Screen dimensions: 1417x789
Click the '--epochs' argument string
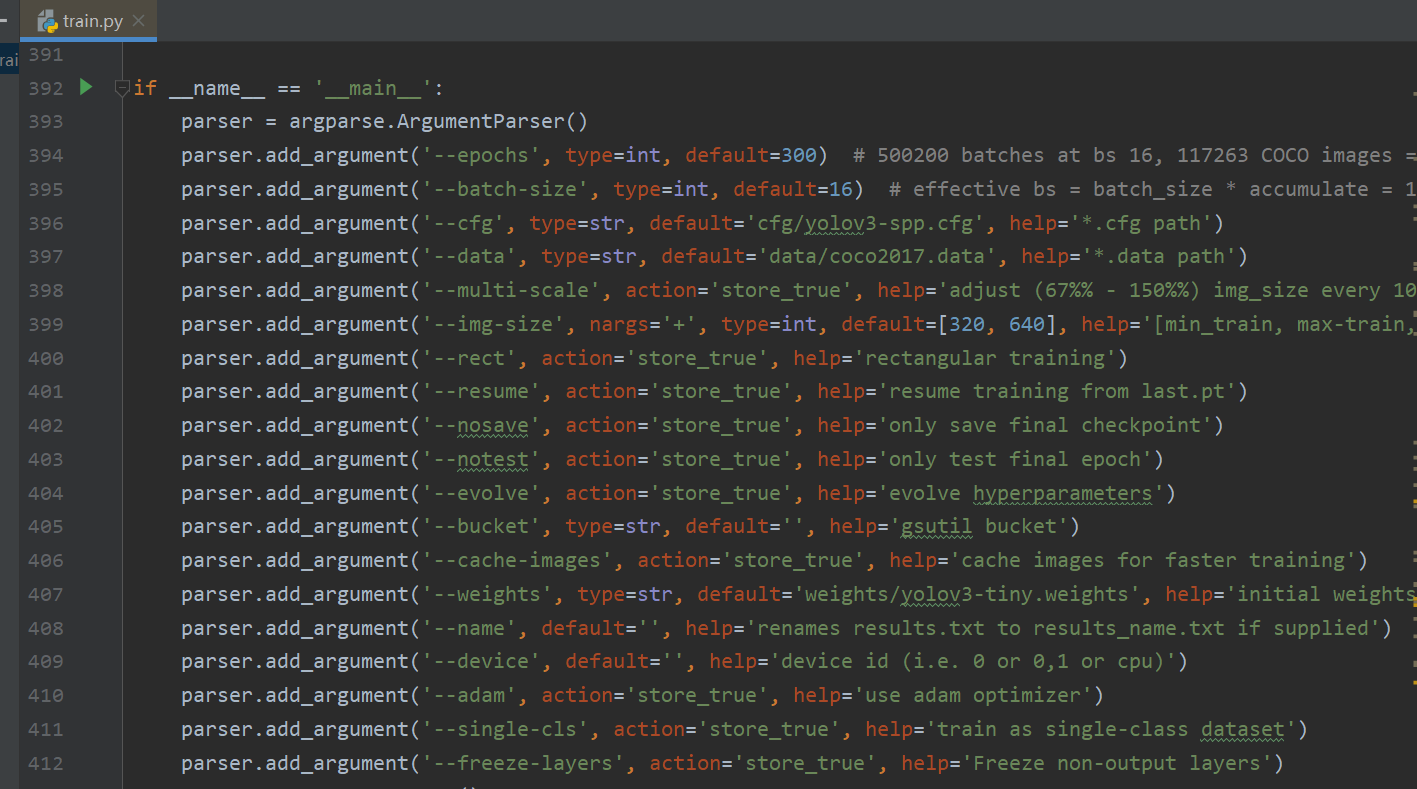point(482,155)
